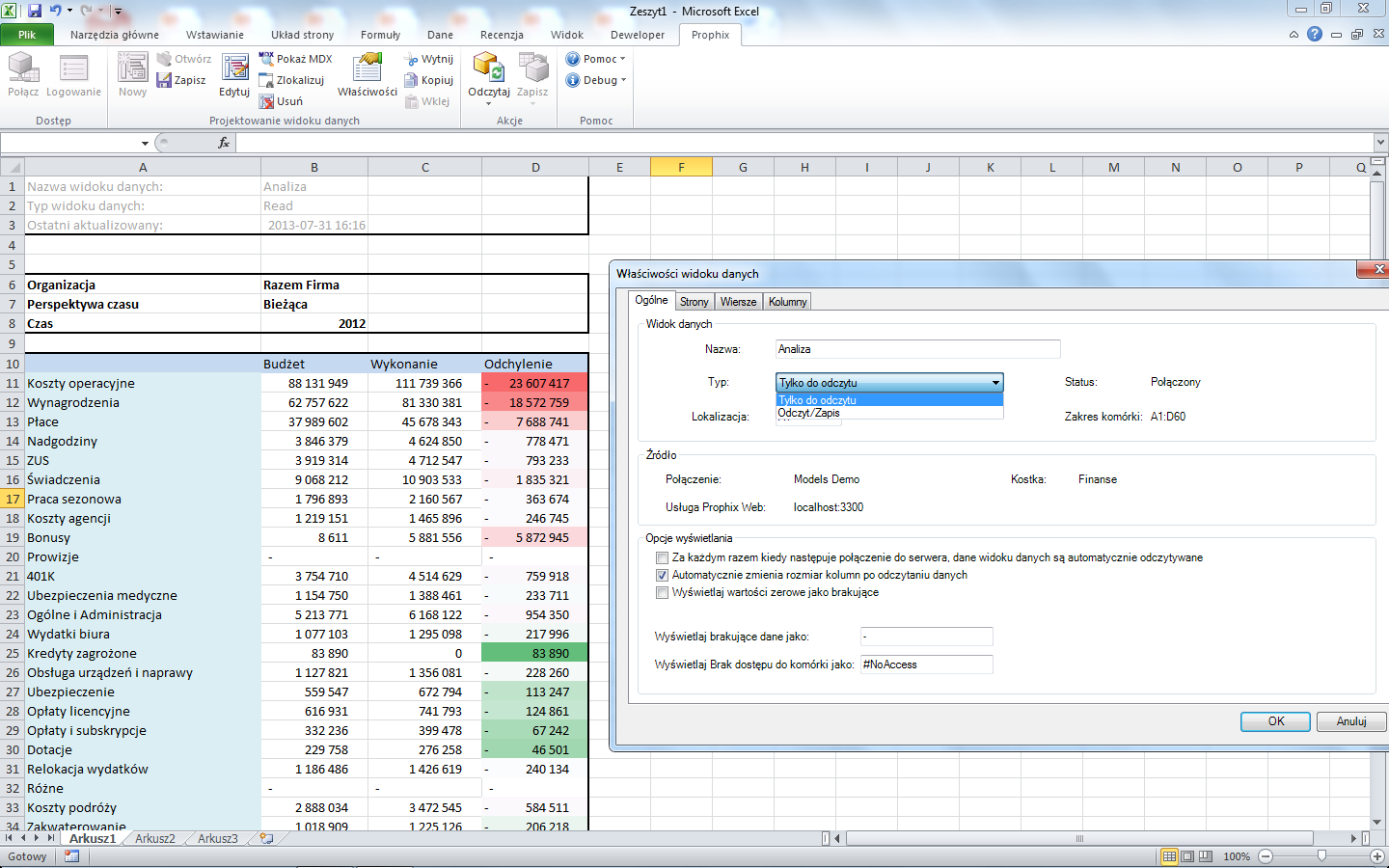Screen dimensions: 1389x868
Task: Click the Save icon in the quick access toolbar
Action: (35, 11)
